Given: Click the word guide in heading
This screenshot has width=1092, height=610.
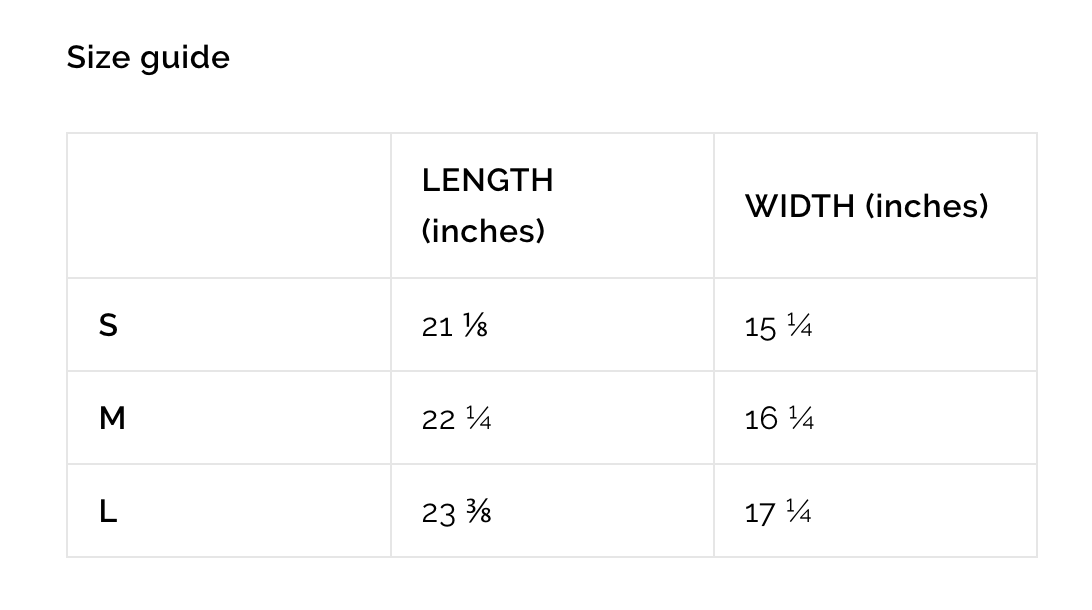Looking at the screenshot, I should (185, 58).
